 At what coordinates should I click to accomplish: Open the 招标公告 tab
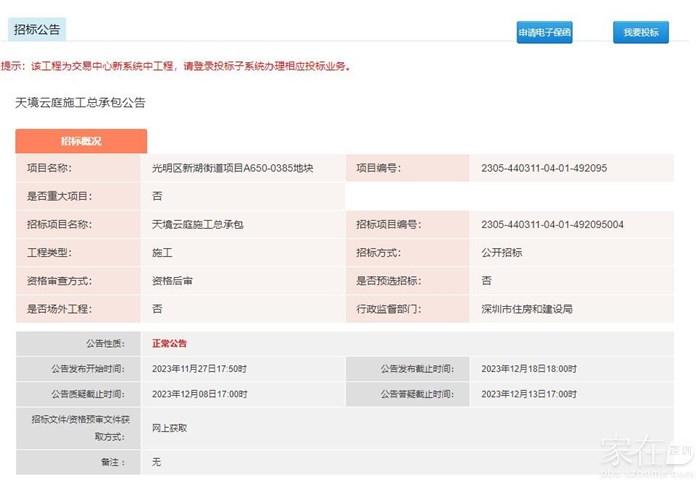38,30
